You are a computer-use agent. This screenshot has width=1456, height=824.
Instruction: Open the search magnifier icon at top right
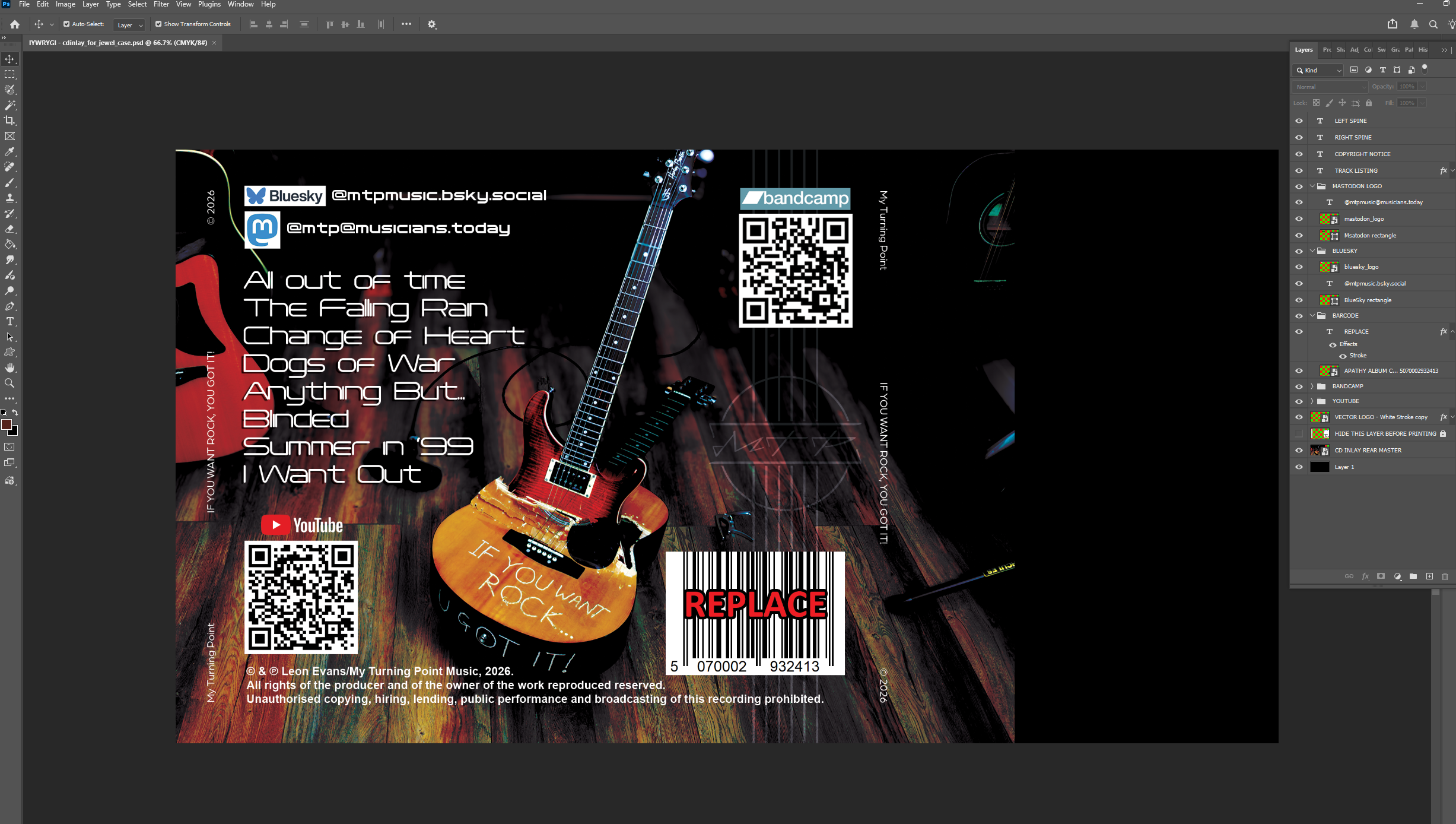click(1433, 24)
